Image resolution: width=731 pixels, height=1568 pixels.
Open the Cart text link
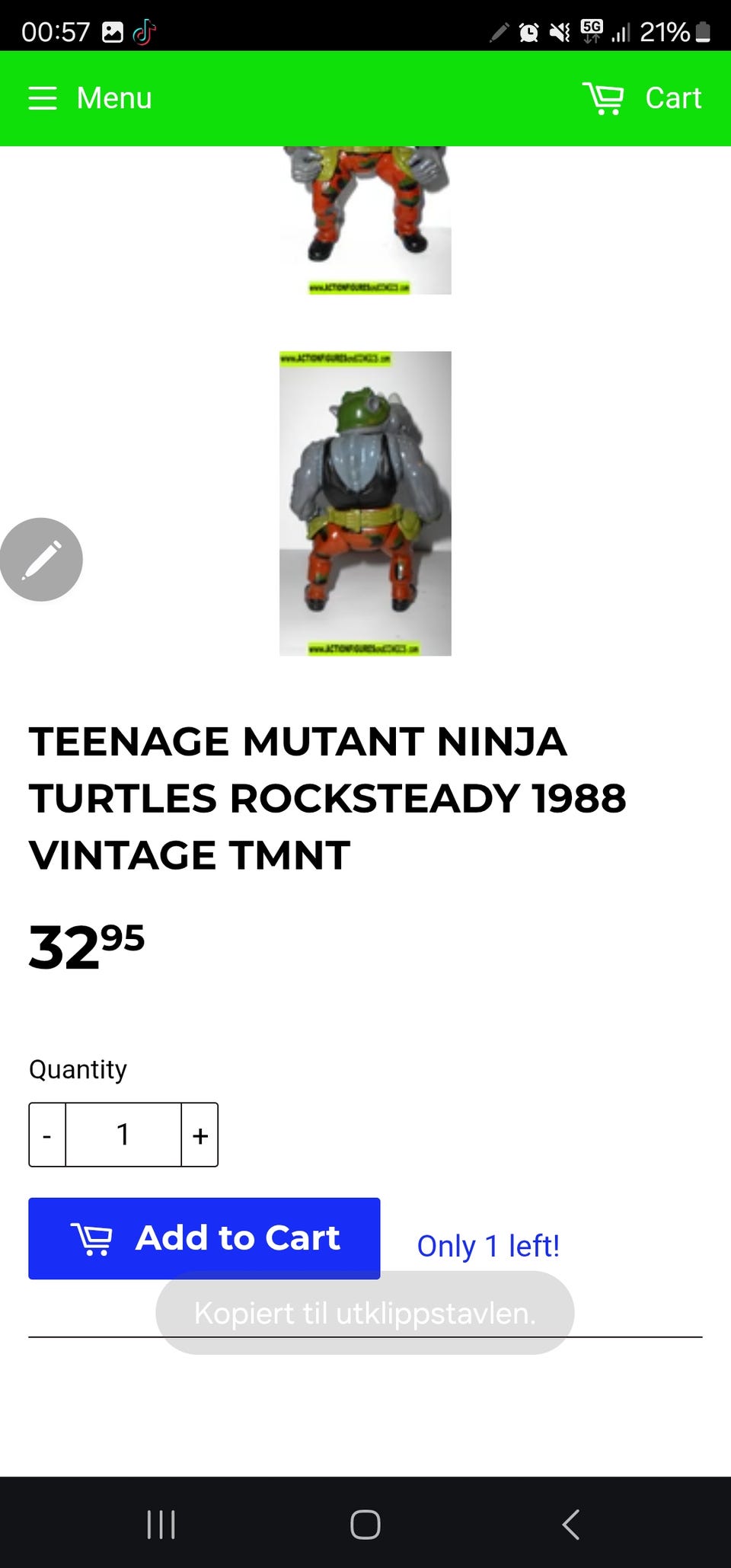tap(673, 98)
